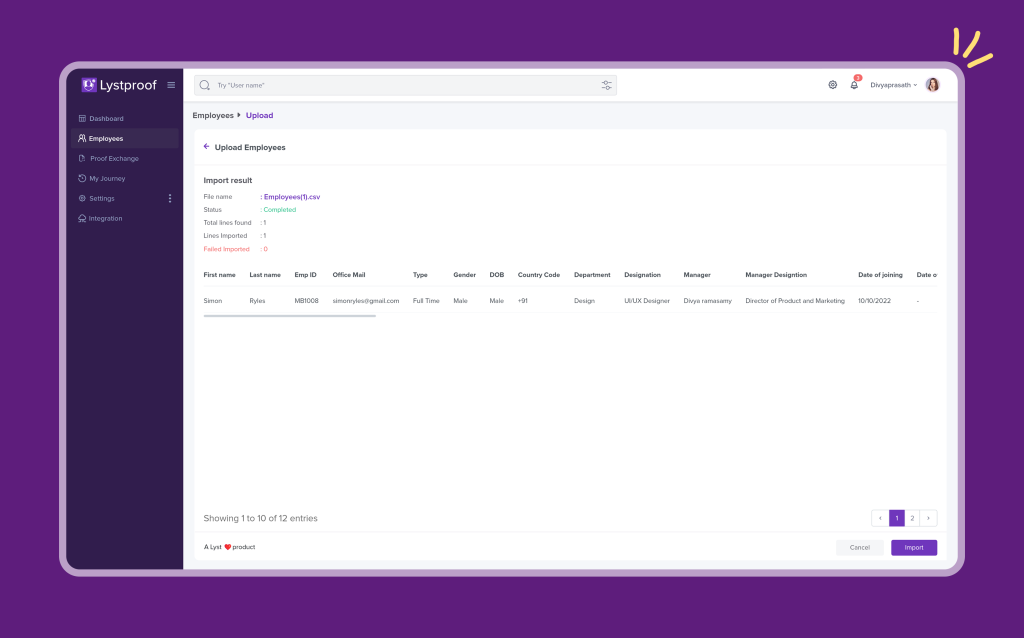
Task: Open settings gear icon in top bar
Action: point(832,85)
